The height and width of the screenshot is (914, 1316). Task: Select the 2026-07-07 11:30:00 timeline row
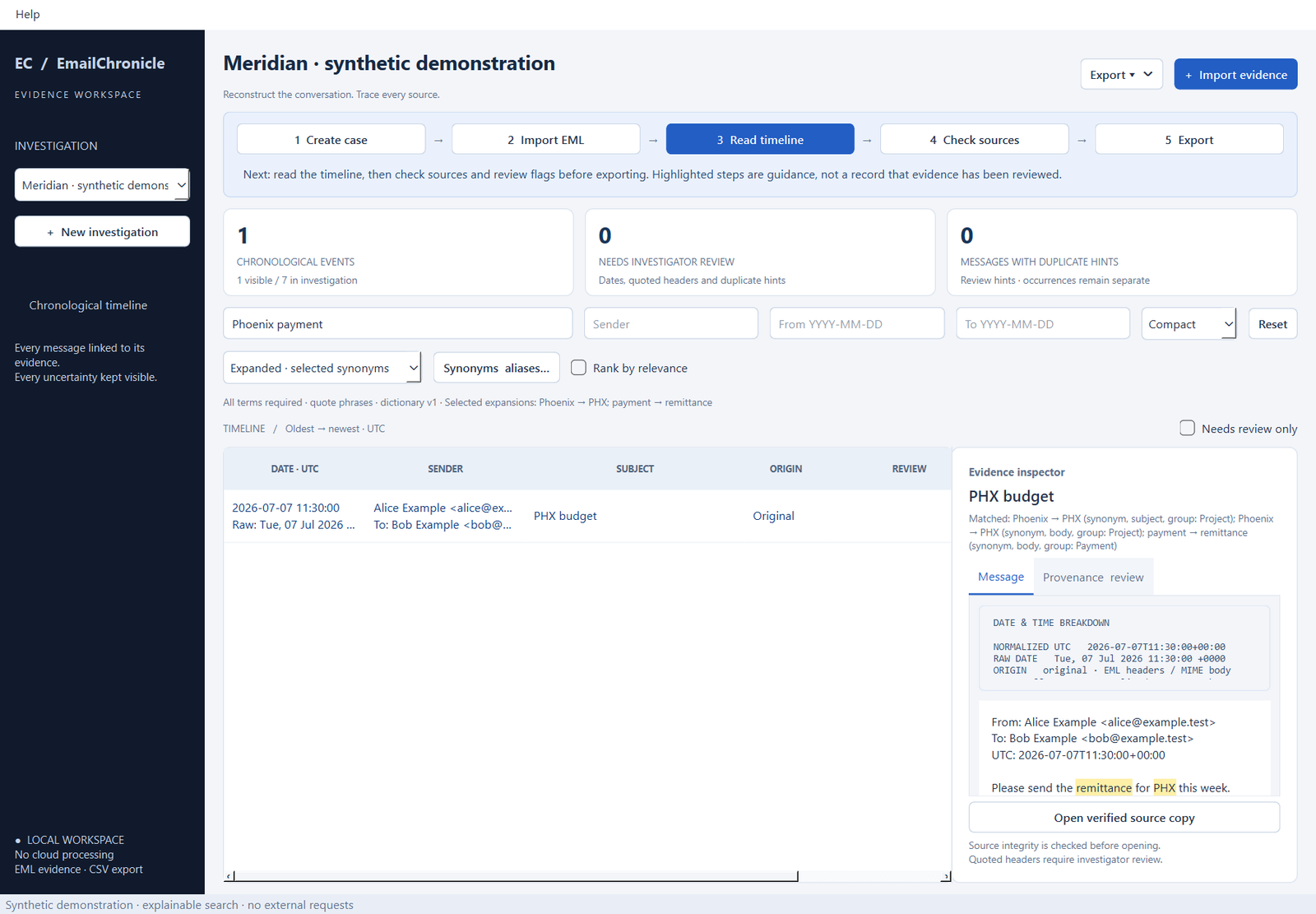click(587, 516)
